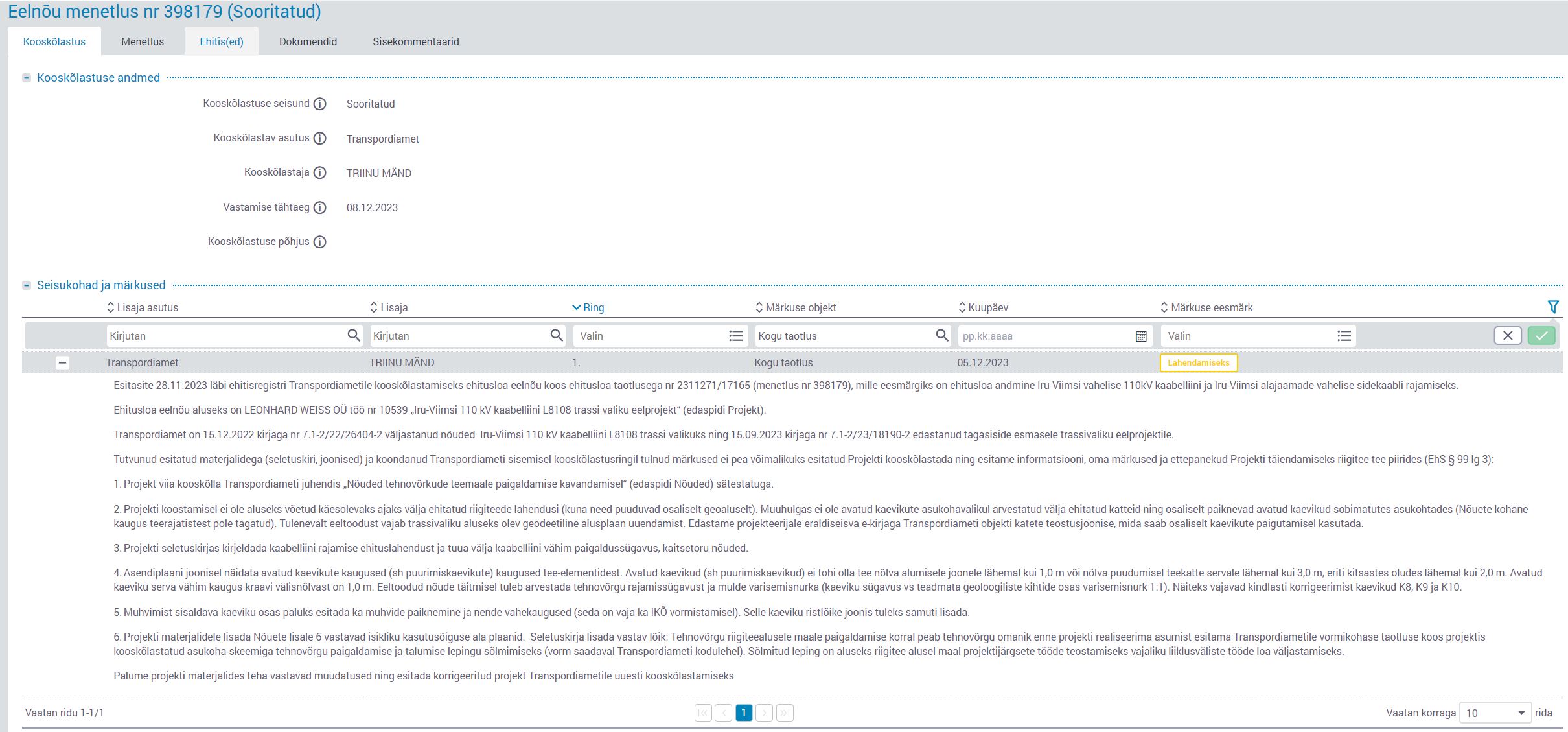The height and width of the screenshot is (732, 1568).
Task: Go to last page in pagination
Action: pos(785,713)
